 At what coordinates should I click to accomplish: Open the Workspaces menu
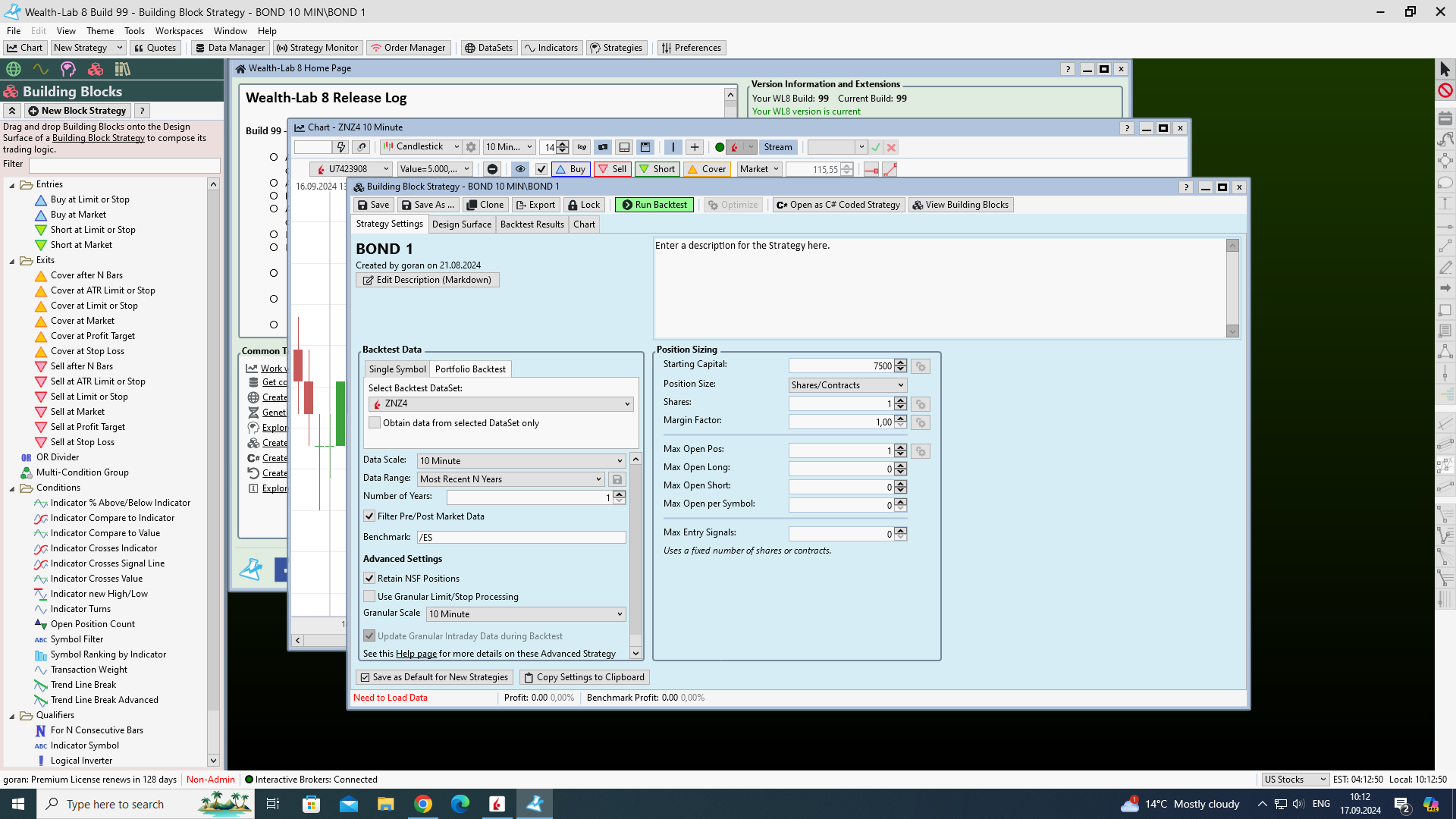[179, 31]
